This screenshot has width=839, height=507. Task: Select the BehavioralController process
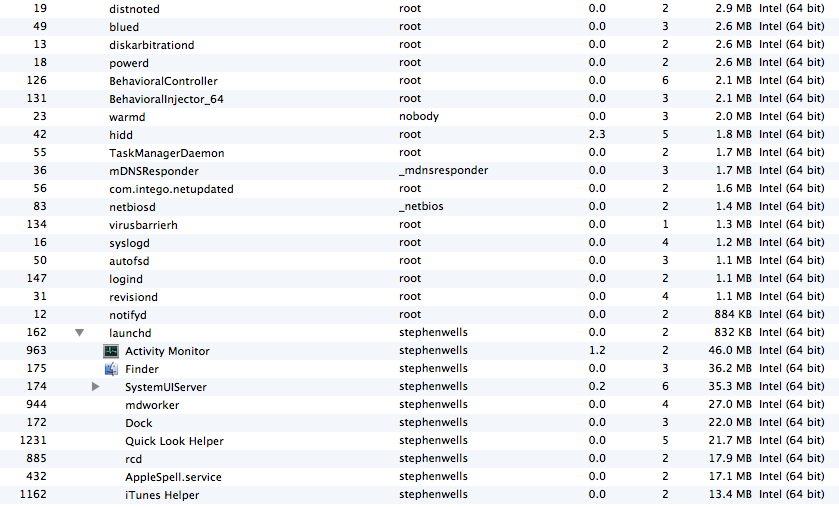[420, 81]
